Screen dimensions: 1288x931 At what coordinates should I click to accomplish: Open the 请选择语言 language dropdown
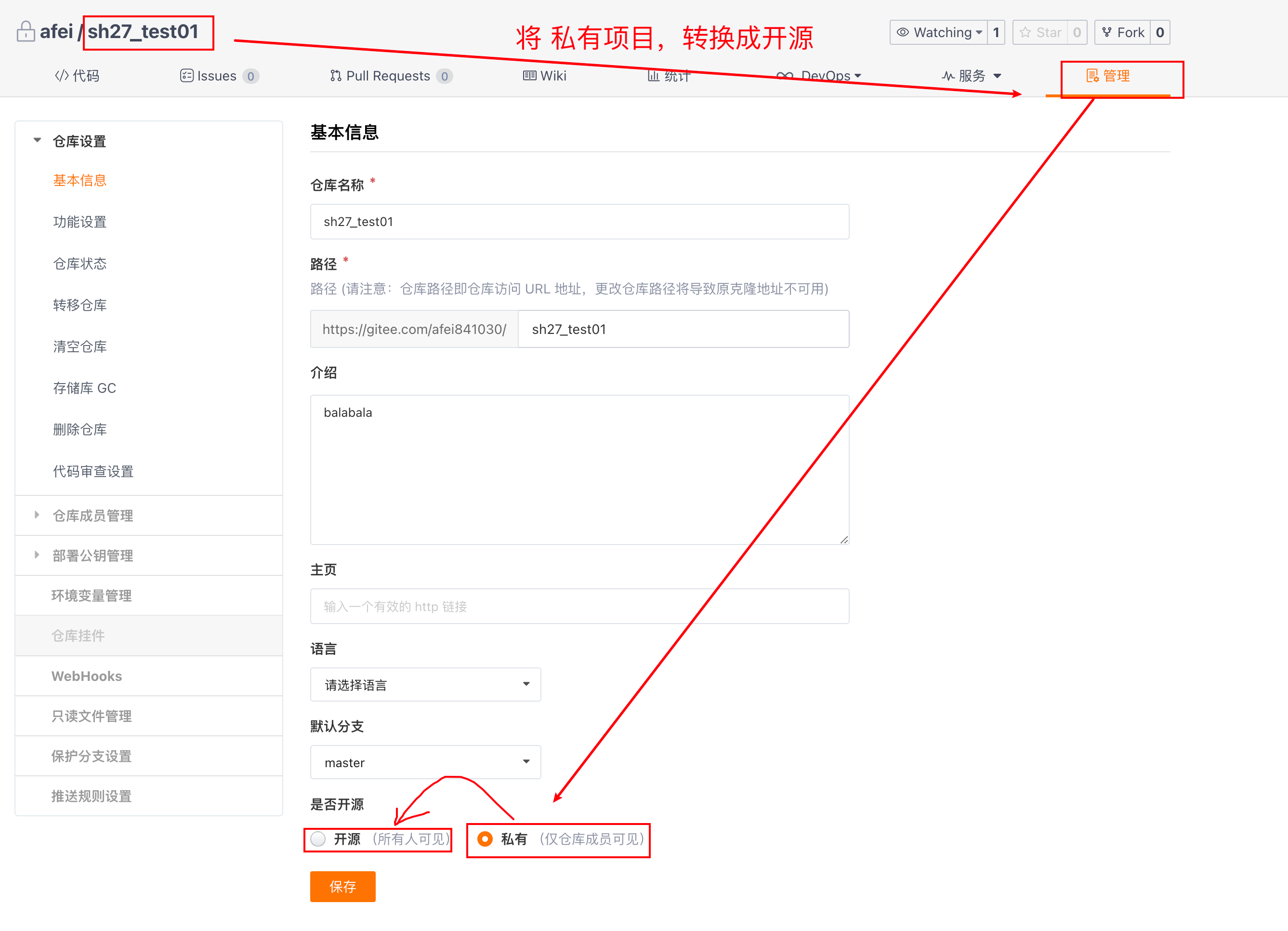pyautogui.click(x=425, y=684)
